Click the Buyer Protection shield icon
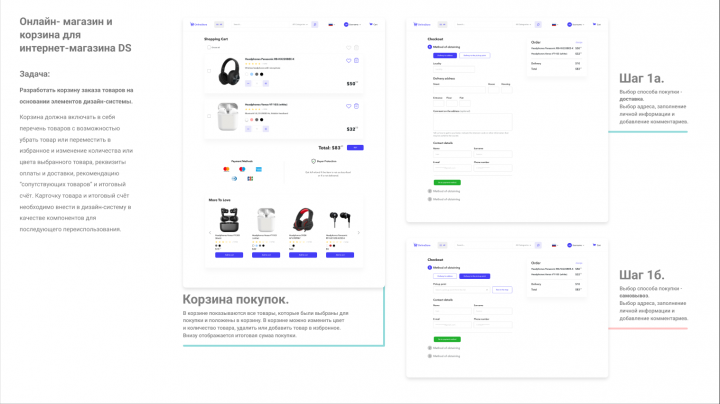This screenshot has width=720, height=404. 314,162
